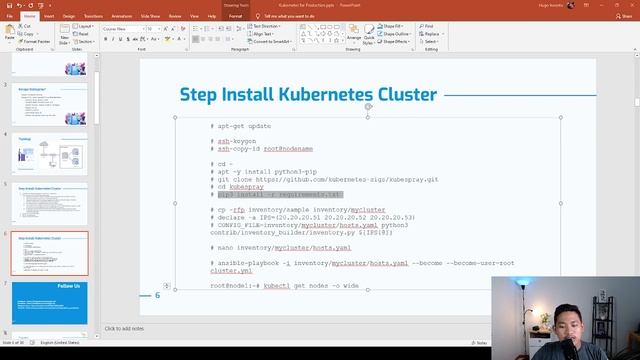Toggle Underline formatting
The height and width of the screenshot is (360, 640).
(120, 39)
